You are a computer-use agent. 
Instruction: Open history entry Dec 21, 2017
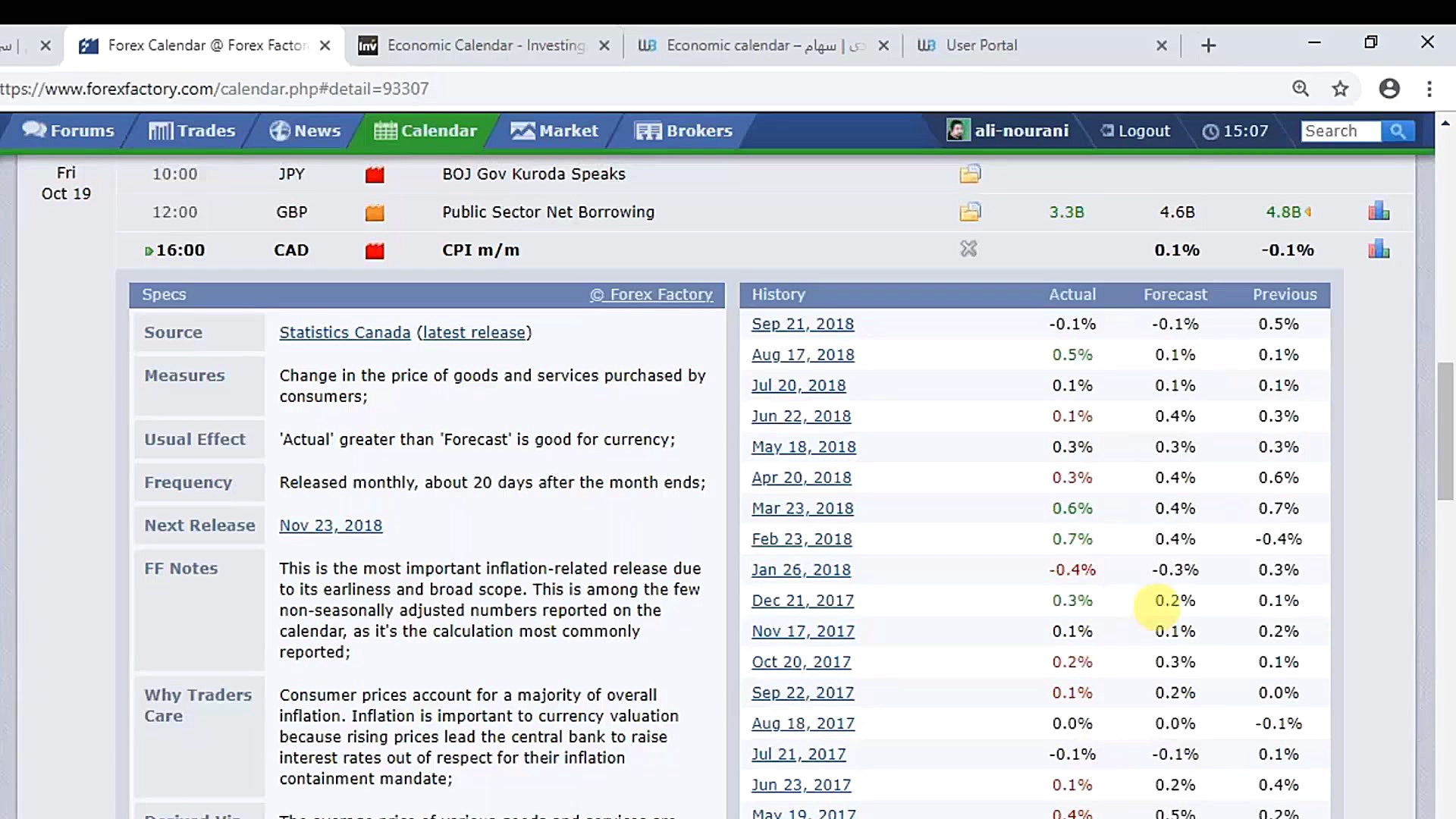(802, 601)
